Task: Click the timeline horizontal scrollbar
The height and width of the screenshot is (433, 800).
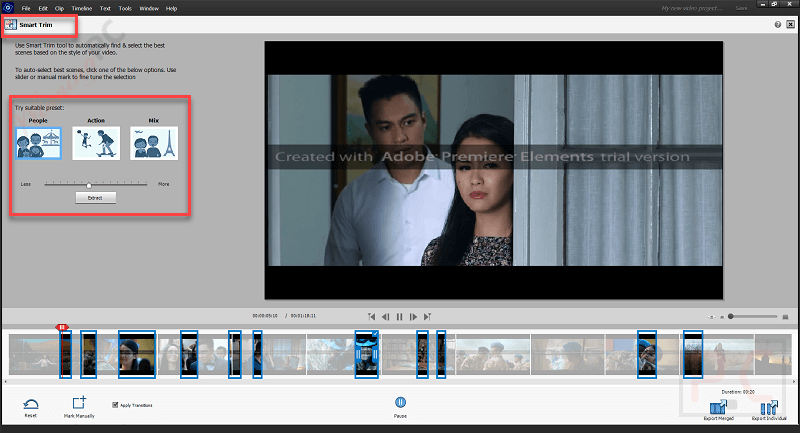Action: pyautogui.click(x=399, y=381)
